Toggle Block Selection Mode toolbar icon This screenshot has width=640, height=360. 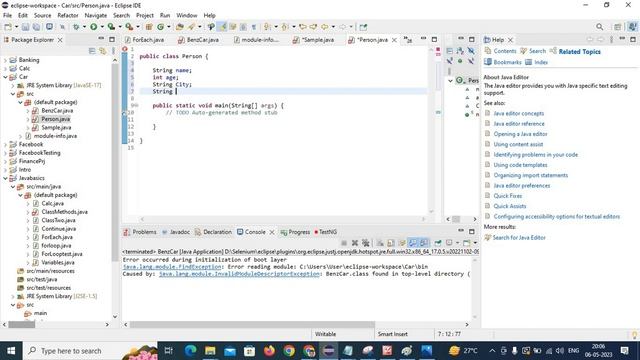(243, 27)
